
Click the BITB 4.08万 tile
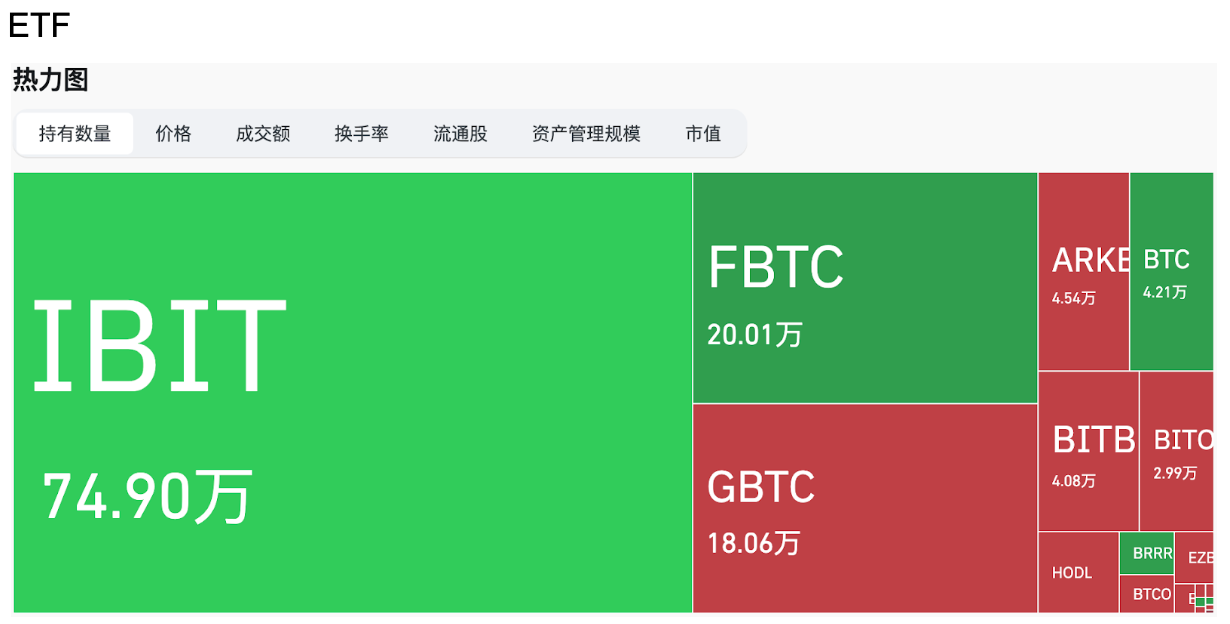tap(1089, 451)
